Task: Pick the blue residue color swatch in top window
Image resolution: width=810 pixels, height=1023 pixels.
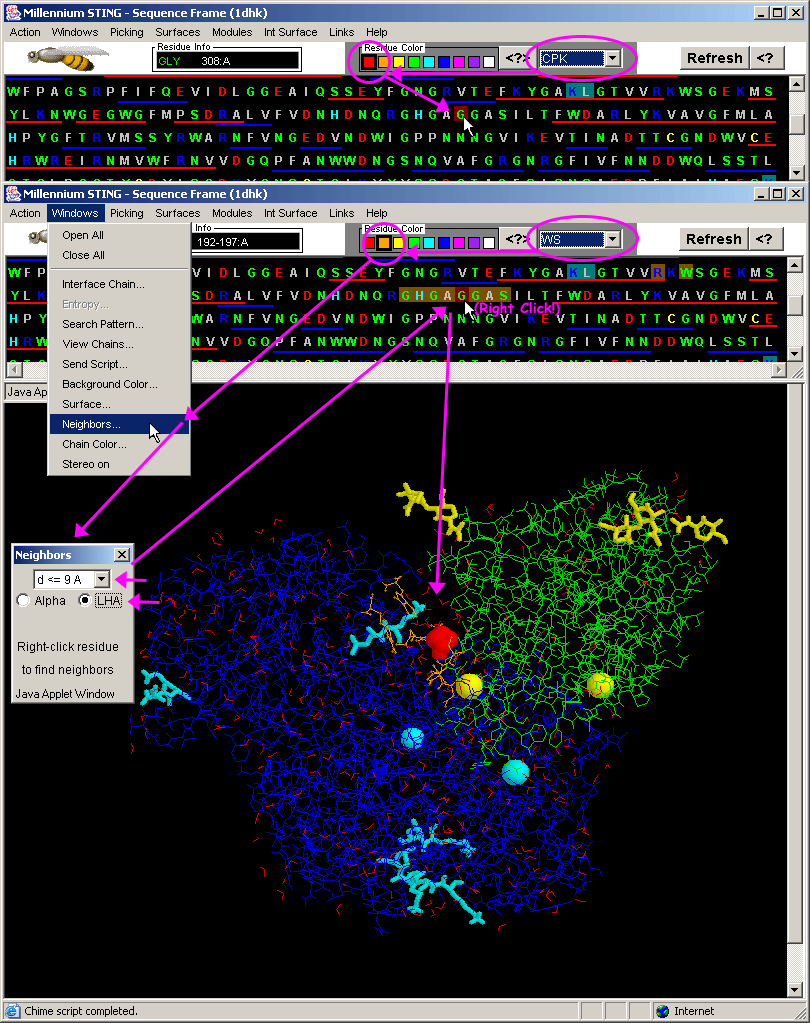Action: pyautogui.click(x=443, y=62)
